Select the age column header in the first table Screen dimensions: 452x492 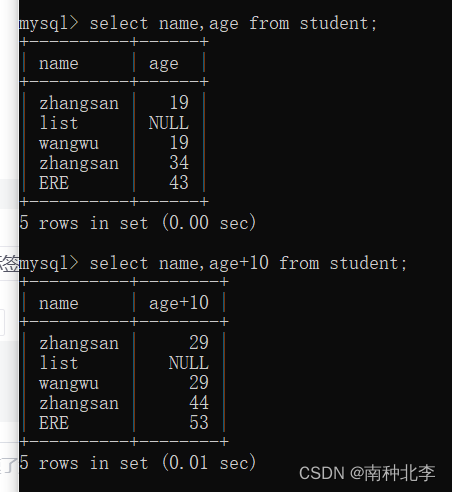[164, 64]
